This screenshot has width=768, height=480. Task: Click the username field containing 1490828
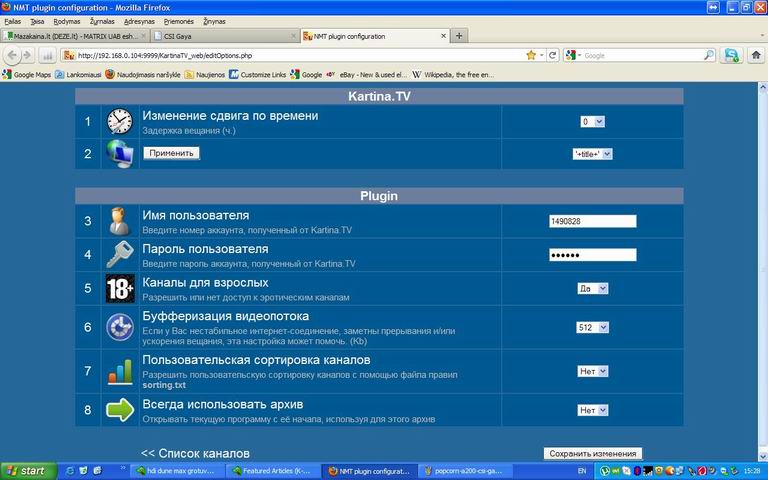[x=593, y=221]
